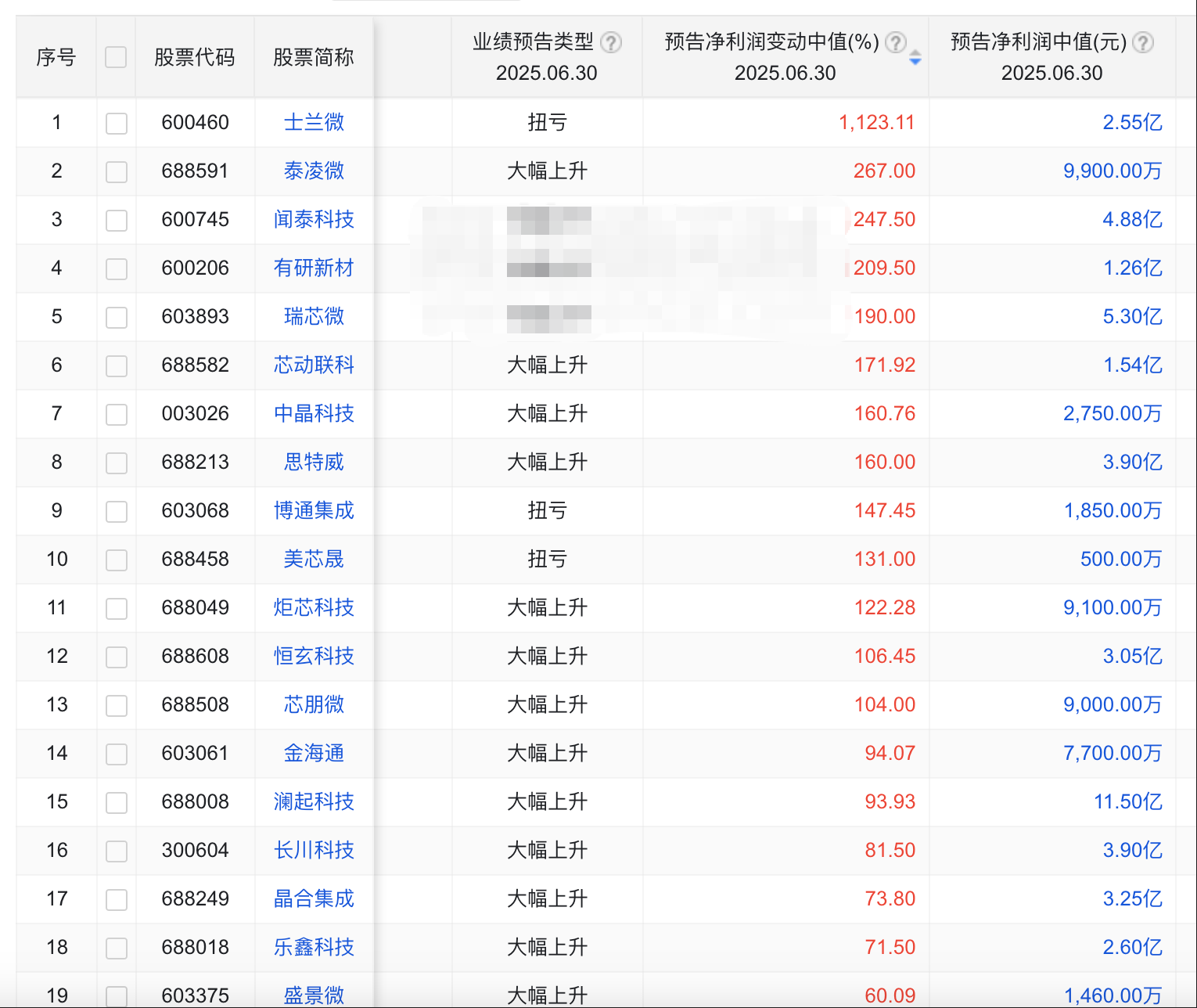This screenshot has width=1197, height=1008.
Task: Click the 炬芯科技 stock name
Action: coord(314,607)
